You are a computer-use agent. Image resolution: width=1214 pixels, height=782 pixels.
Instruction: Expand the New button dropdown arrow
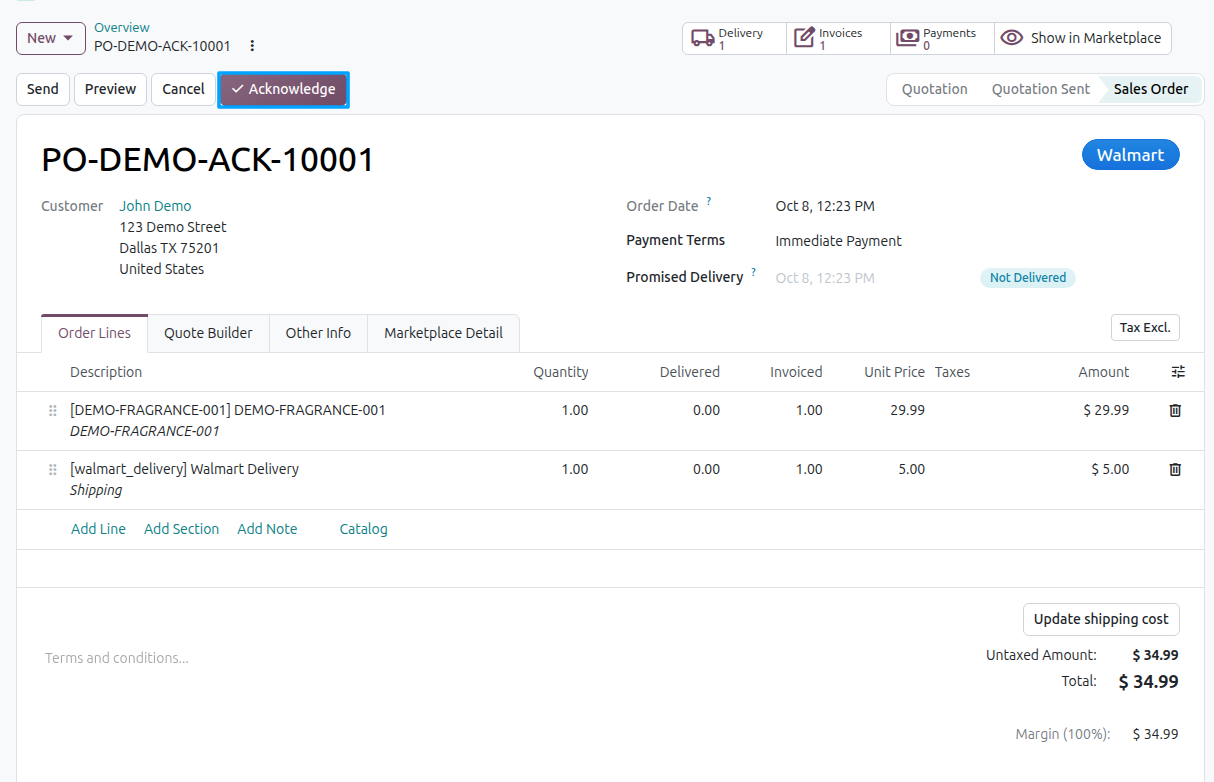tap(68, 38)
